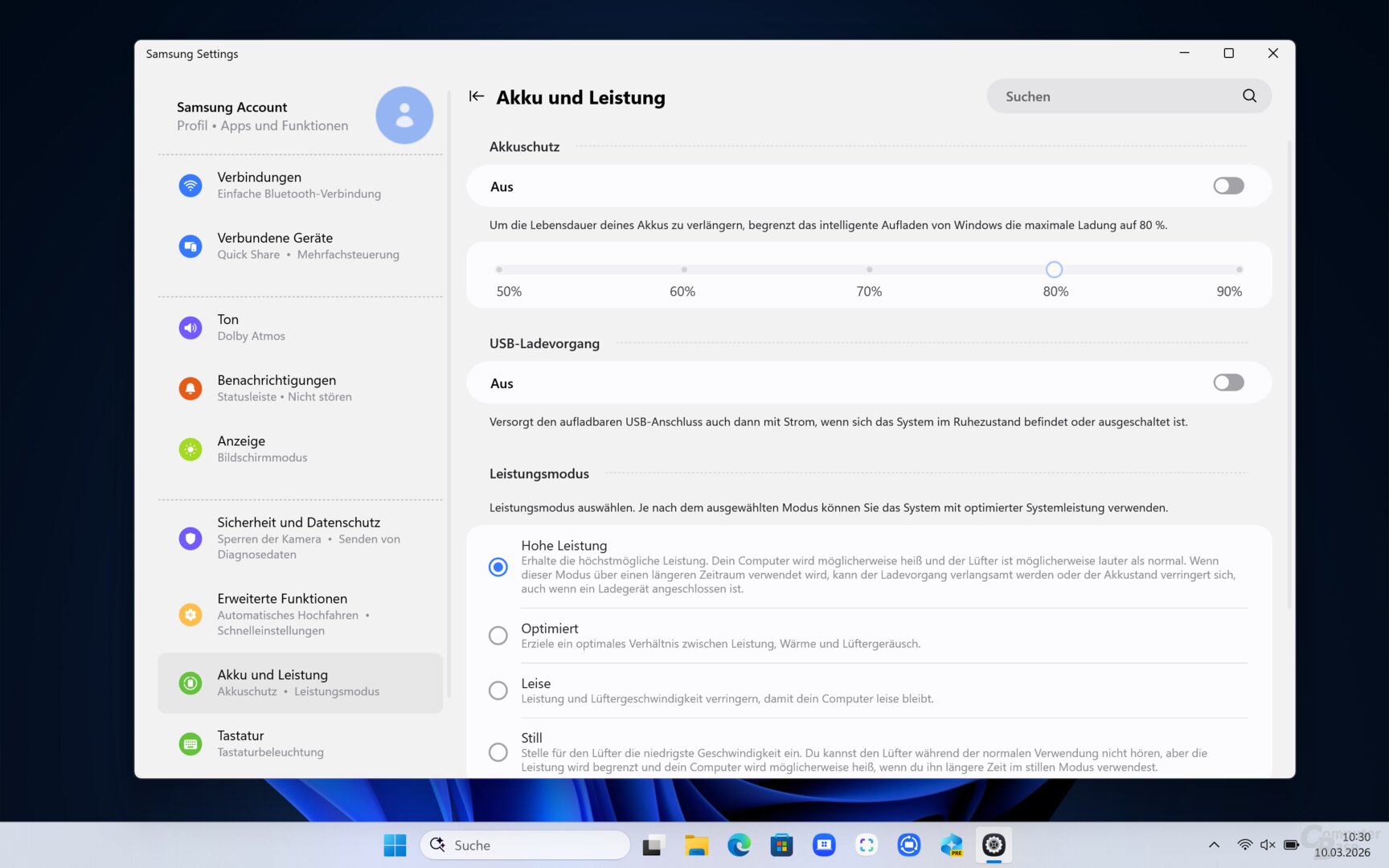1389x868 pixels.
Task: Select the Verbindungen wifi icon
Action: coord(190,185)
